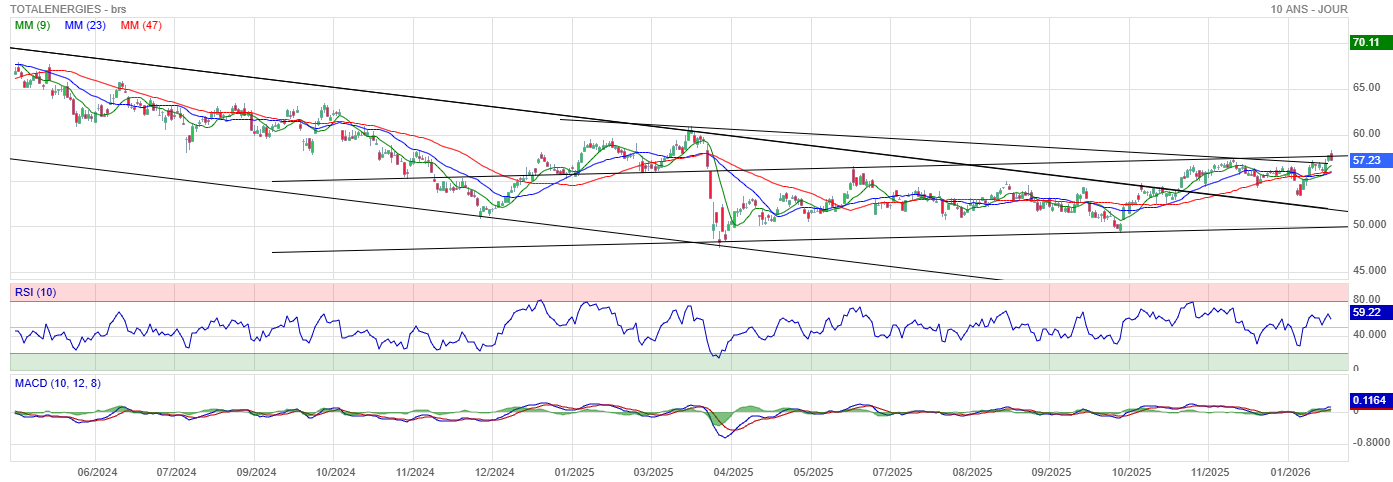Click the 06/2024 date axis label
1393x482 pixels.
point(97,471)
